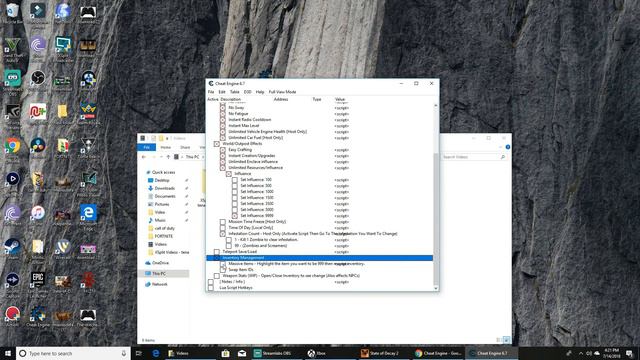Click the Windows Start button

[x=8, y=353]
